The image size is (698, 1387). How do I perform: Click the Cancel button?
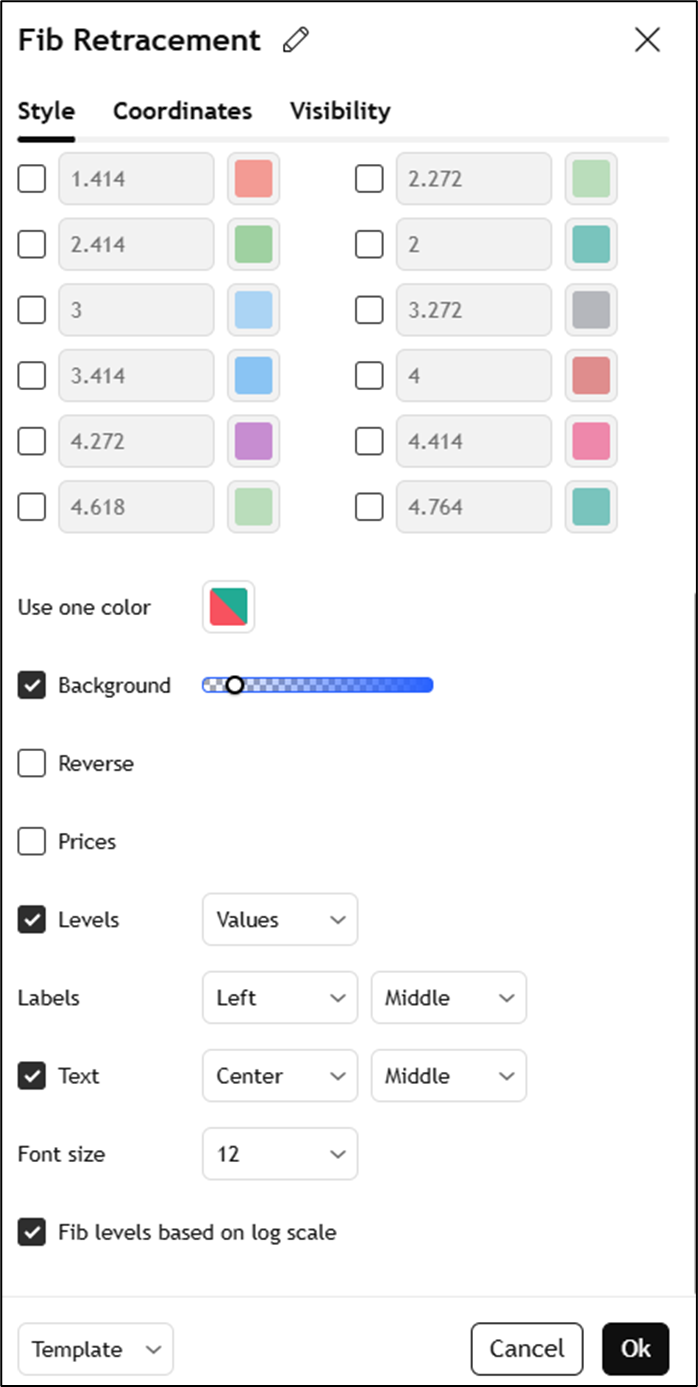(x=526, y=1349)
